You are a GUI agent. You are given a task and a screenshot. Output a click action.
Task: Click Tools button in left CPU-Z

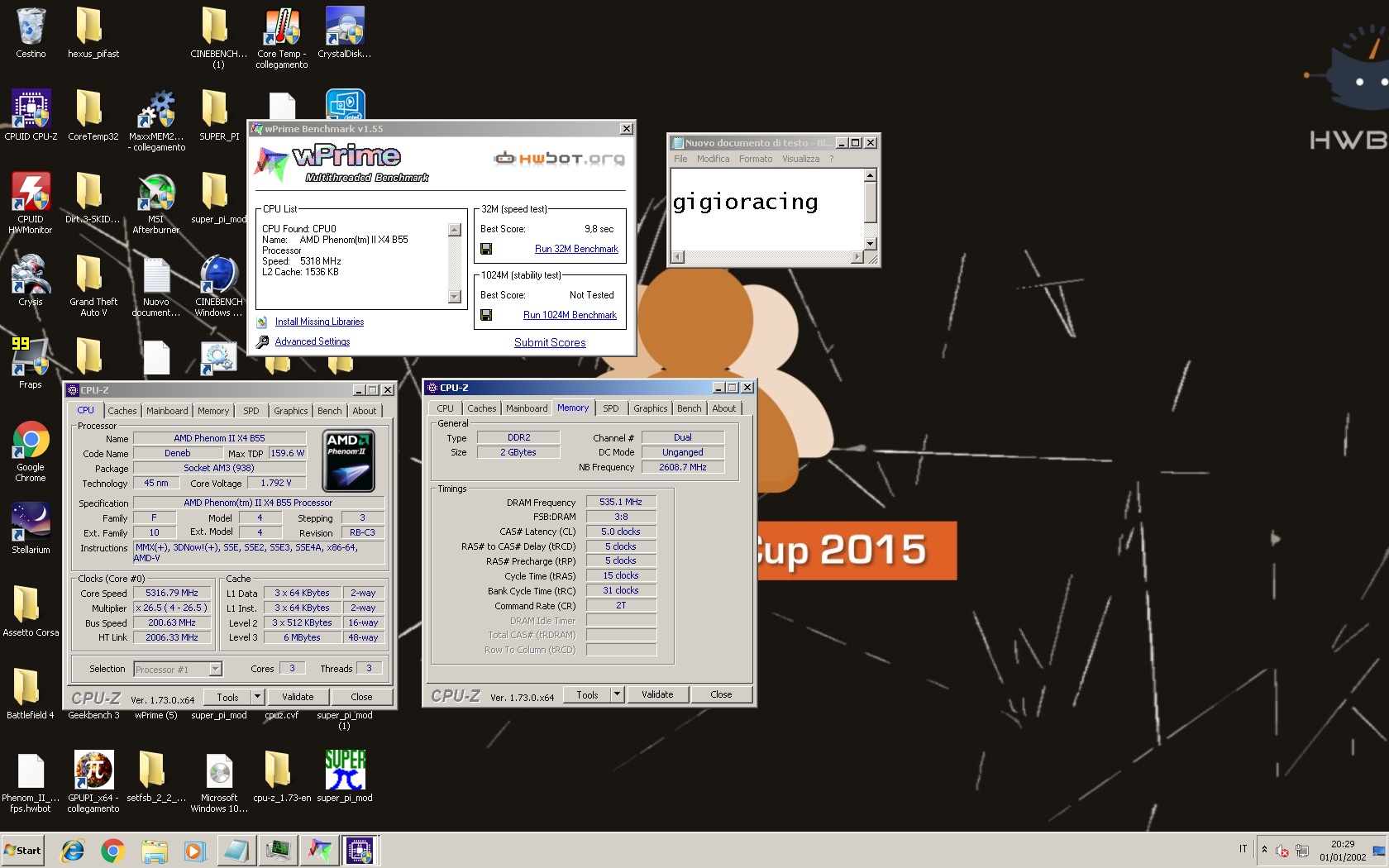click(227, 697)
